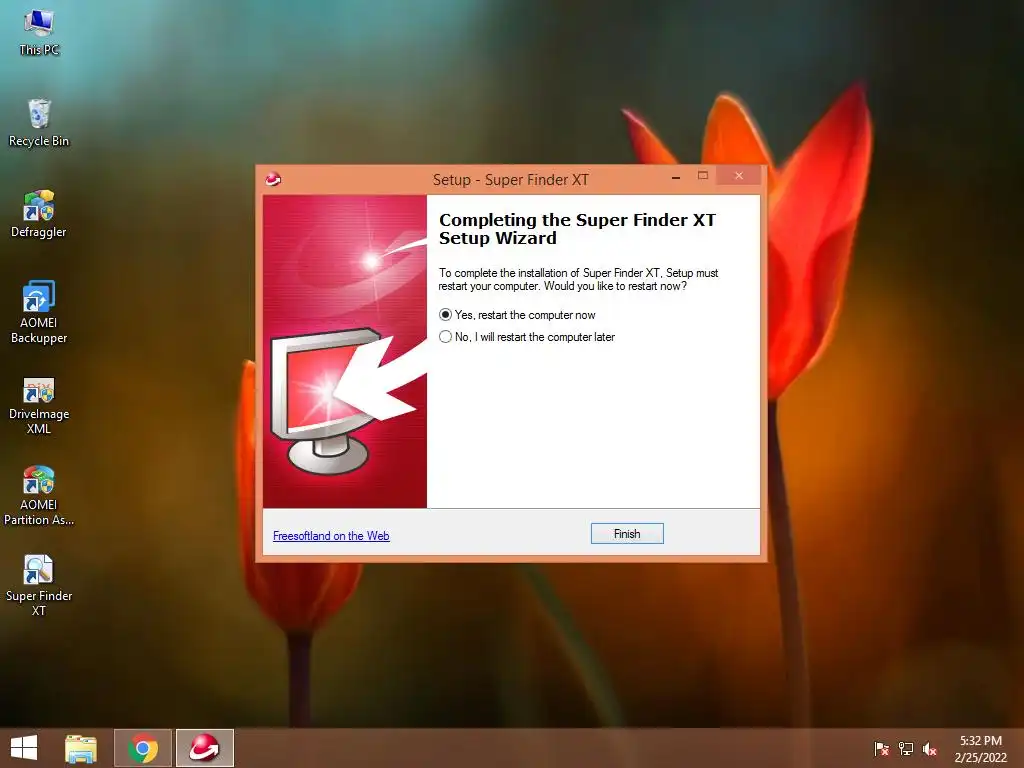
Task: Launch Super Finder XT desktop shortcut
Action: click(x=39, y=585)
